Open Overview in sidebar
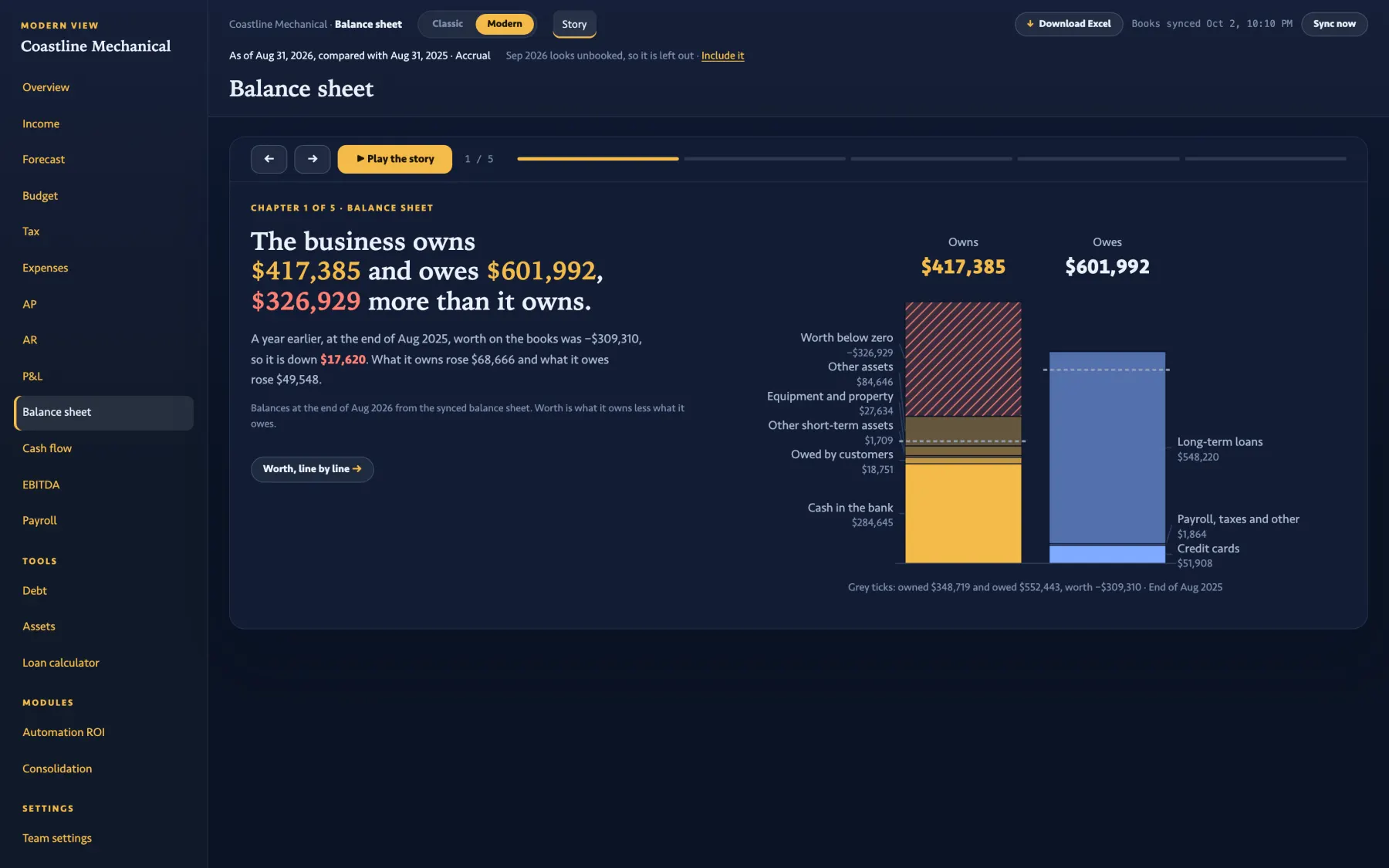This screenshot has width=1389, height=868. coord(103,87)
